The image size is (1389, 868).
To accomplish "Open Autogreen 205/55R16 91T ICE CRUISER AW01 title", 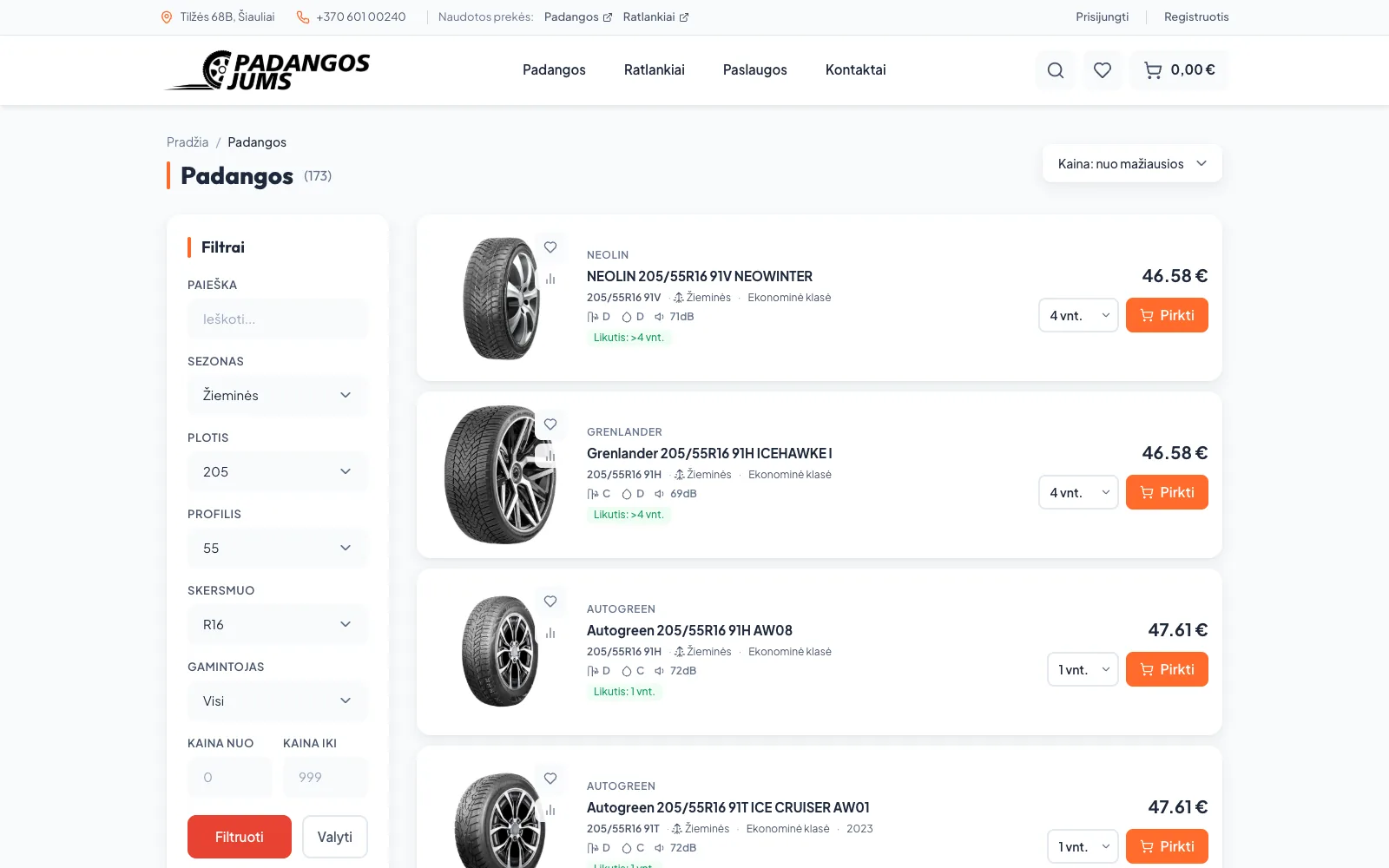I will [x=728, y=807].
